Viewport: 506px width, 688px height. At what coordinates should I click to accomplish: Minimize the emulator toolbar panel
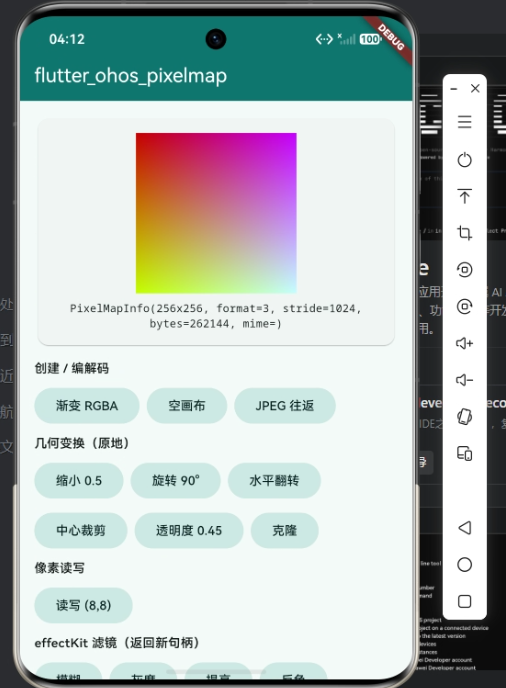pyautogui.click(x=454, y=89)
